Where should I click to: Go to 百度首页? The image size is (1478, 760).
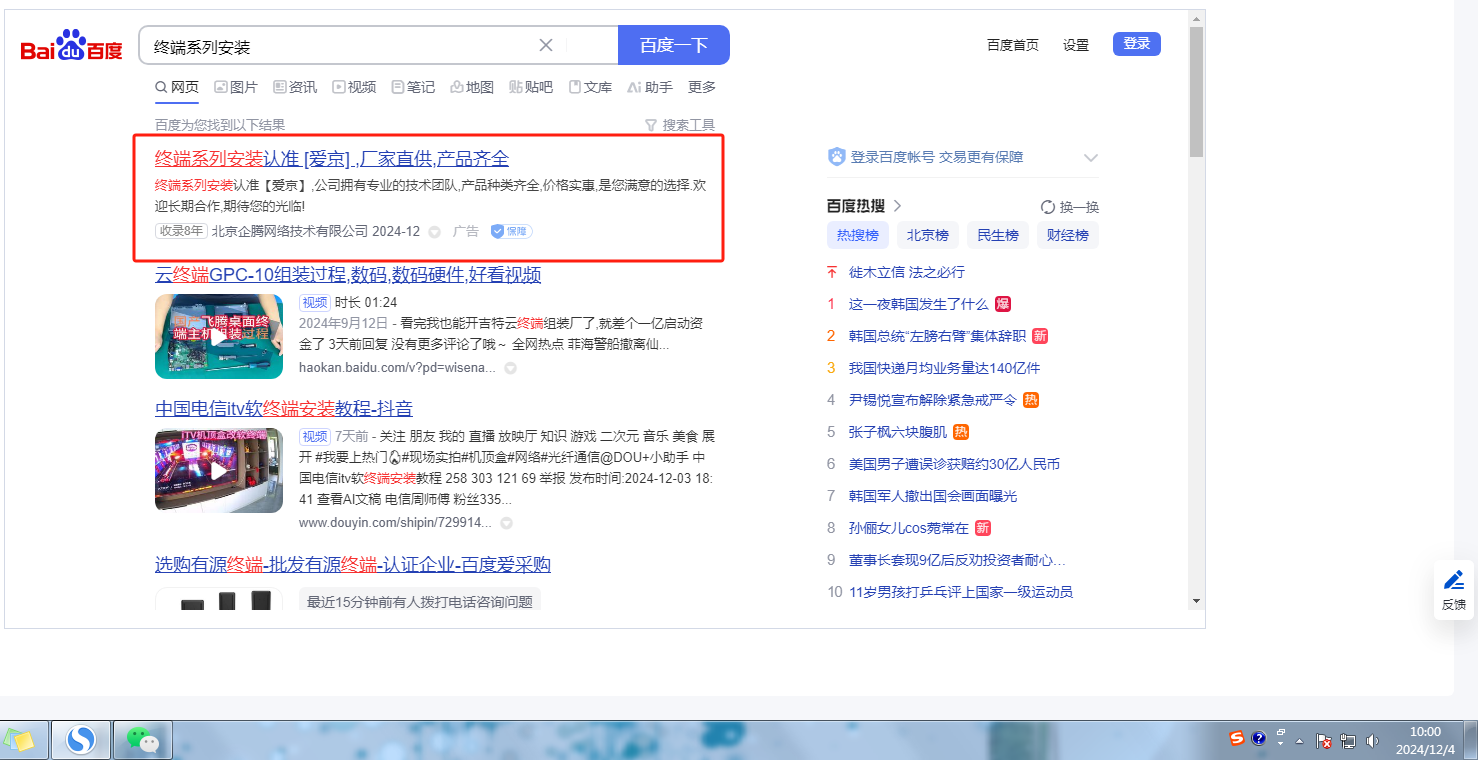tap(1013, 45)
